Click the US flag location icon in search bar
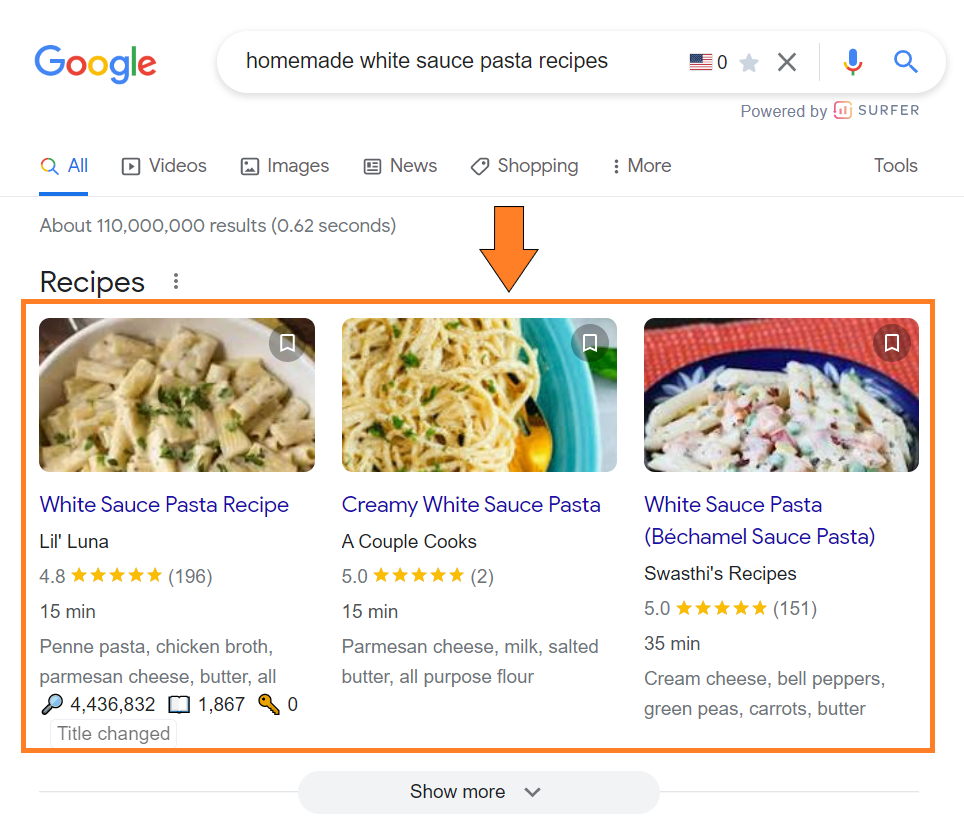The image size is (964, 831). point(698,61)
